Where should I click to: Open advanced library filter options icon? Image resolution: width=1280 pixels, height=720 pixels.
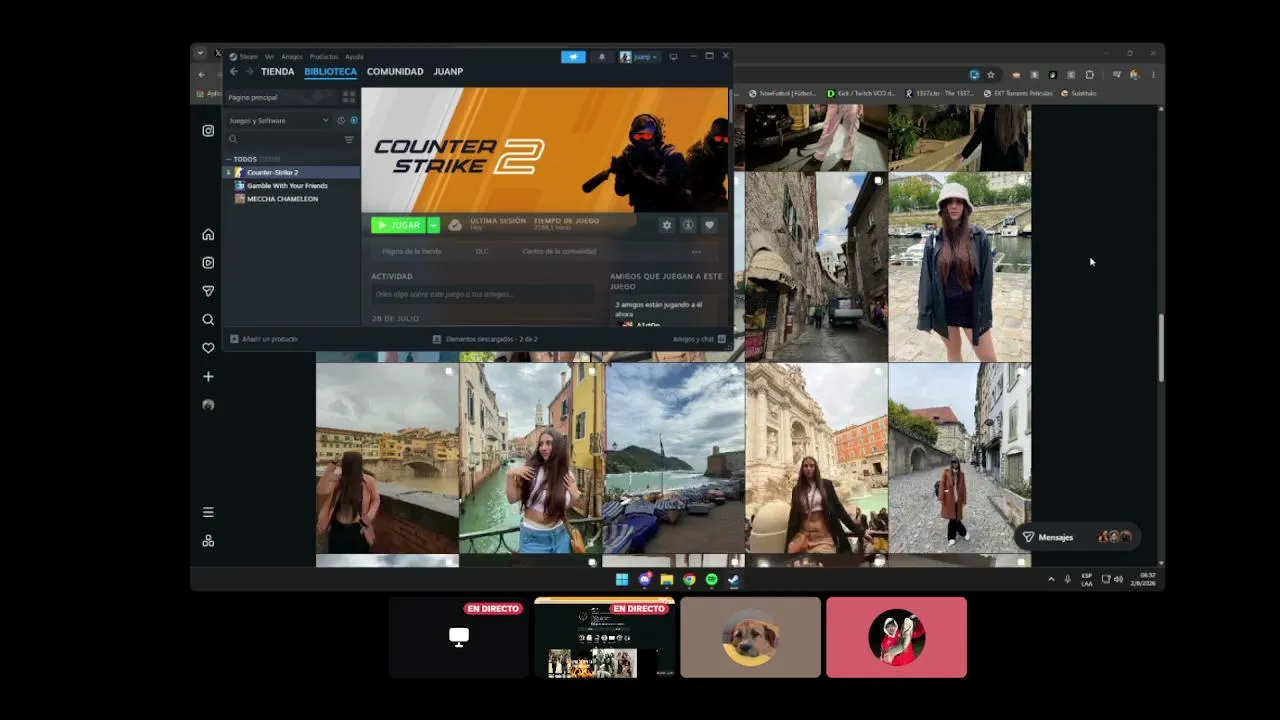349,140
